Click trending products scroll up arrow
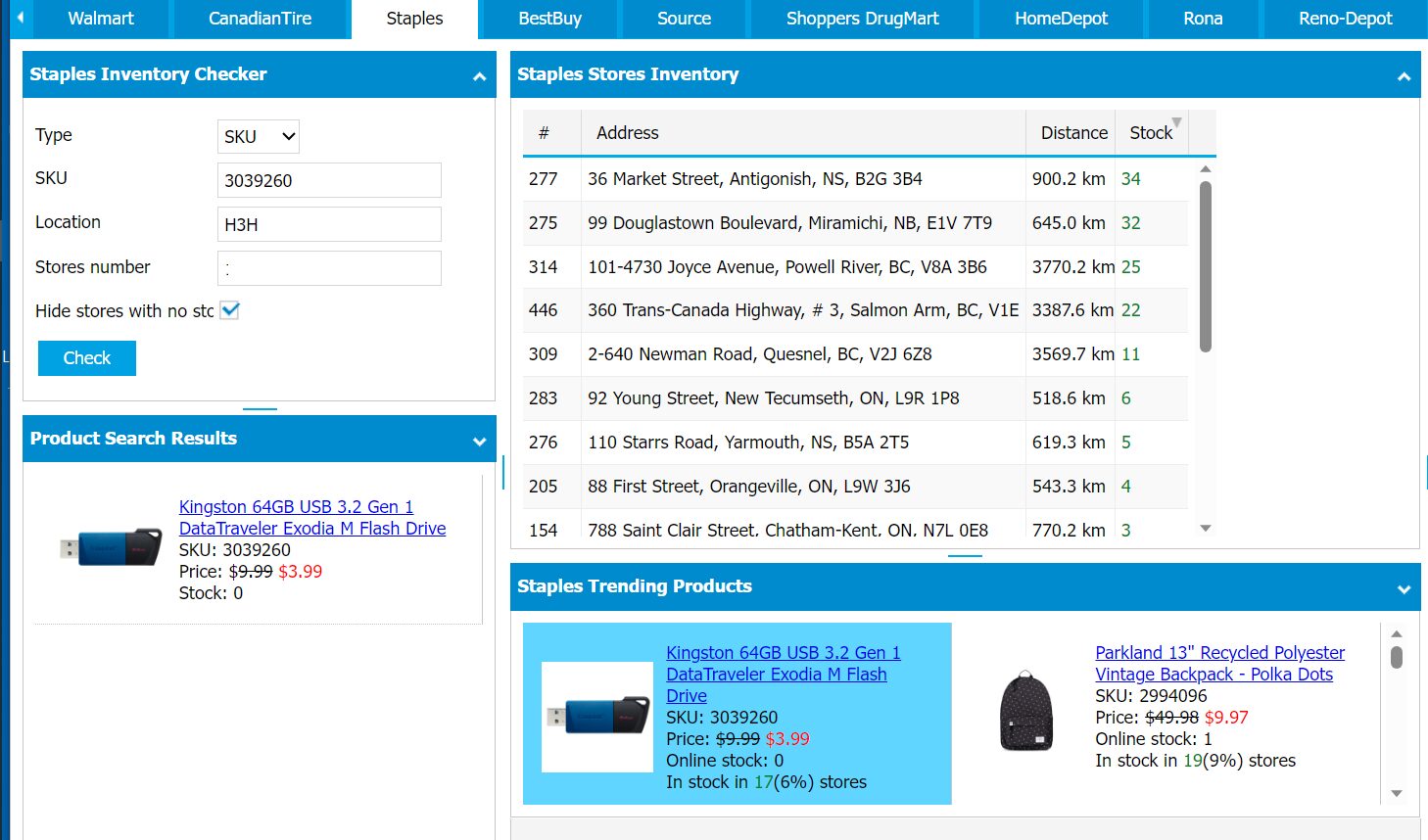Image resolution: width=1428 pixels, height=840 pixels. coord(1397,633)
